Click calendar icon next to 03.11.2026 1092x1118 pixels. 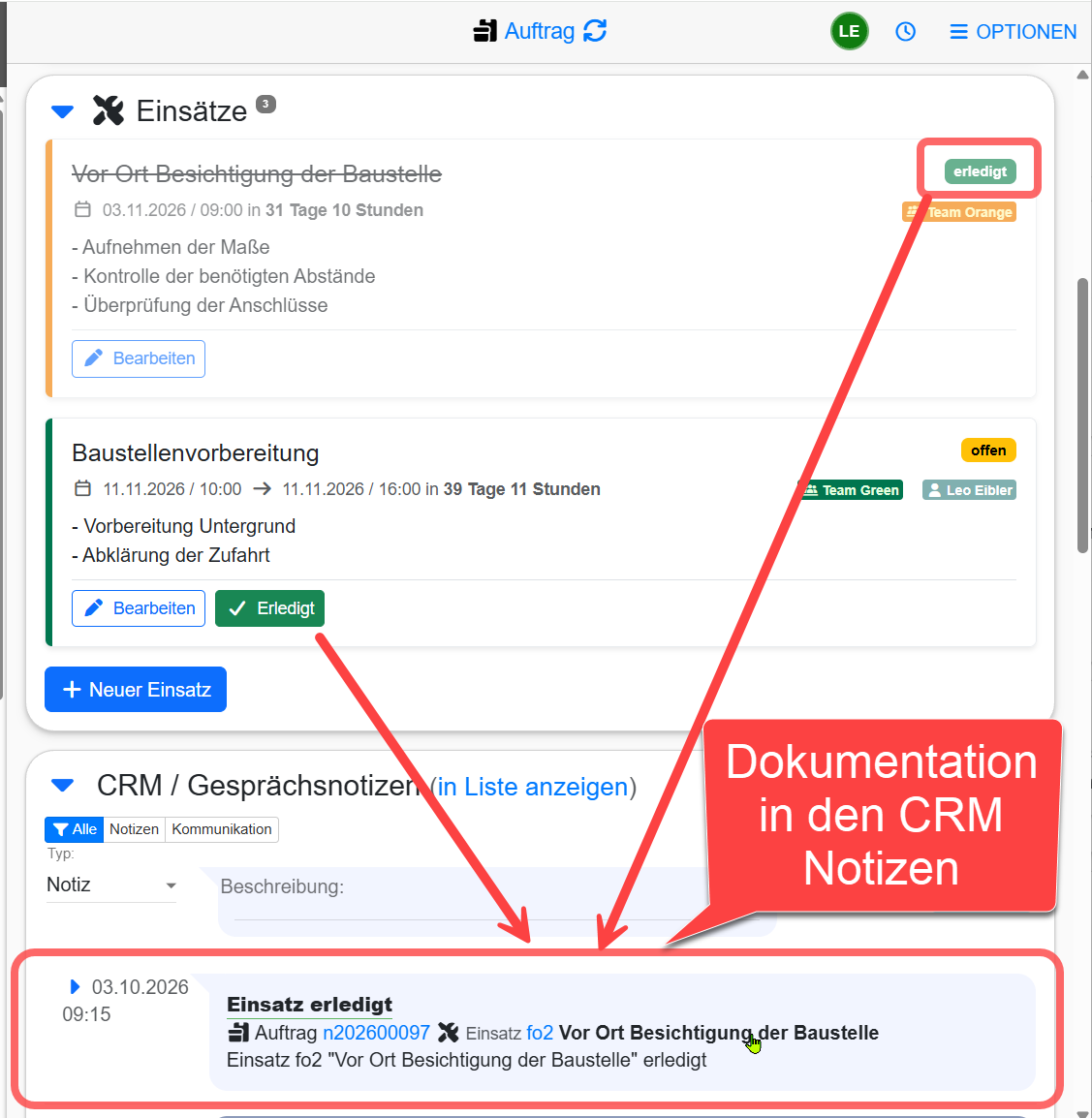(82, 209)
